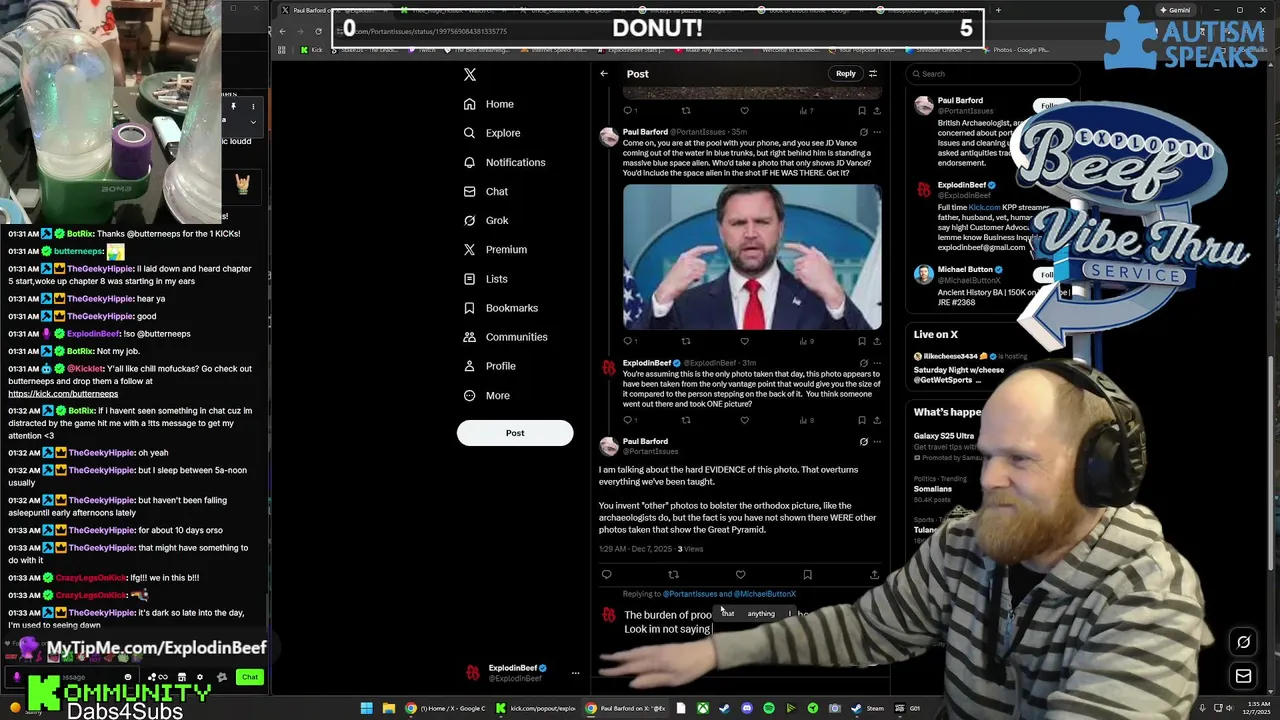Click the green Chat button in Kick chat

click(250, 677)
